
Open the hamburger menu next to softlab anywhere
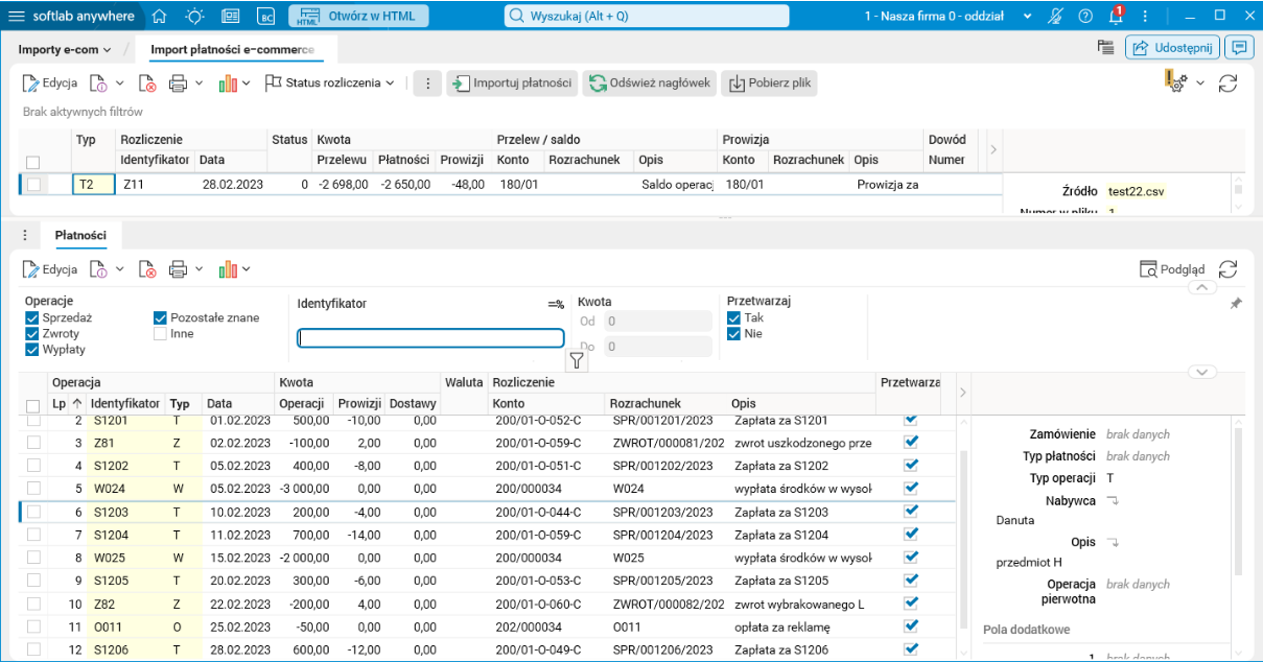(16, 16)
